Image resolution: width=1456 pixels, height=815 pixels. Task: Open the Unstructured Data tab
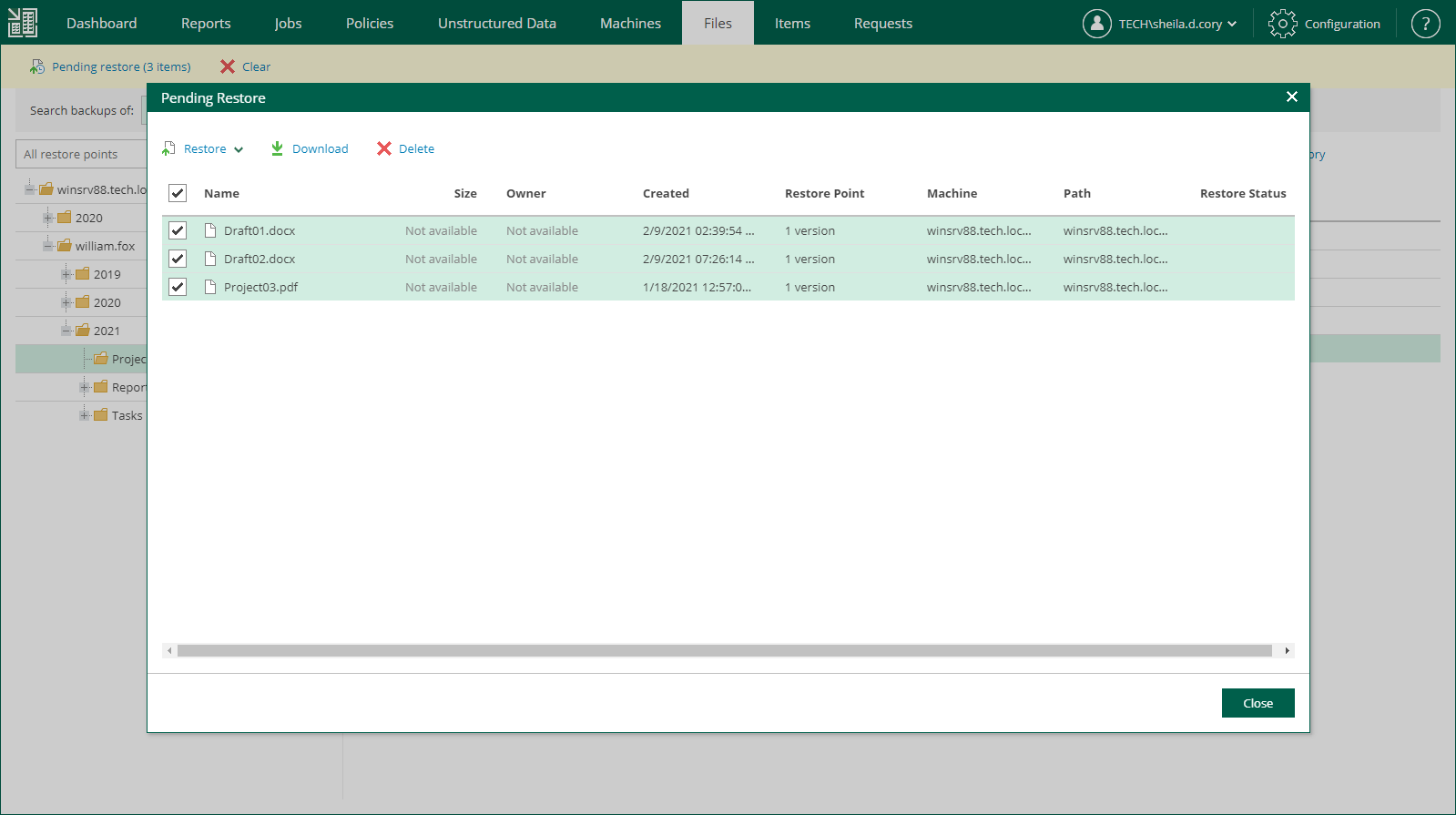click(496, 24)
